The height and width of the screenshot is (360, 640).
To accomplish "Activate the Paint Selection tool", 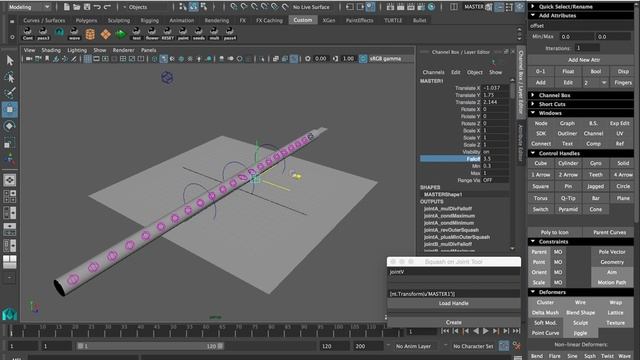I will 10,93.
